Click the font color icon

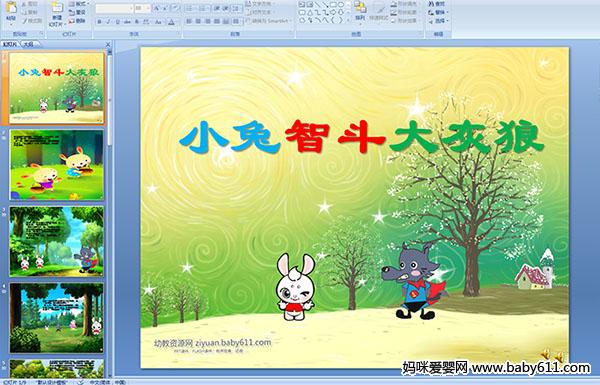coord(171,22)
